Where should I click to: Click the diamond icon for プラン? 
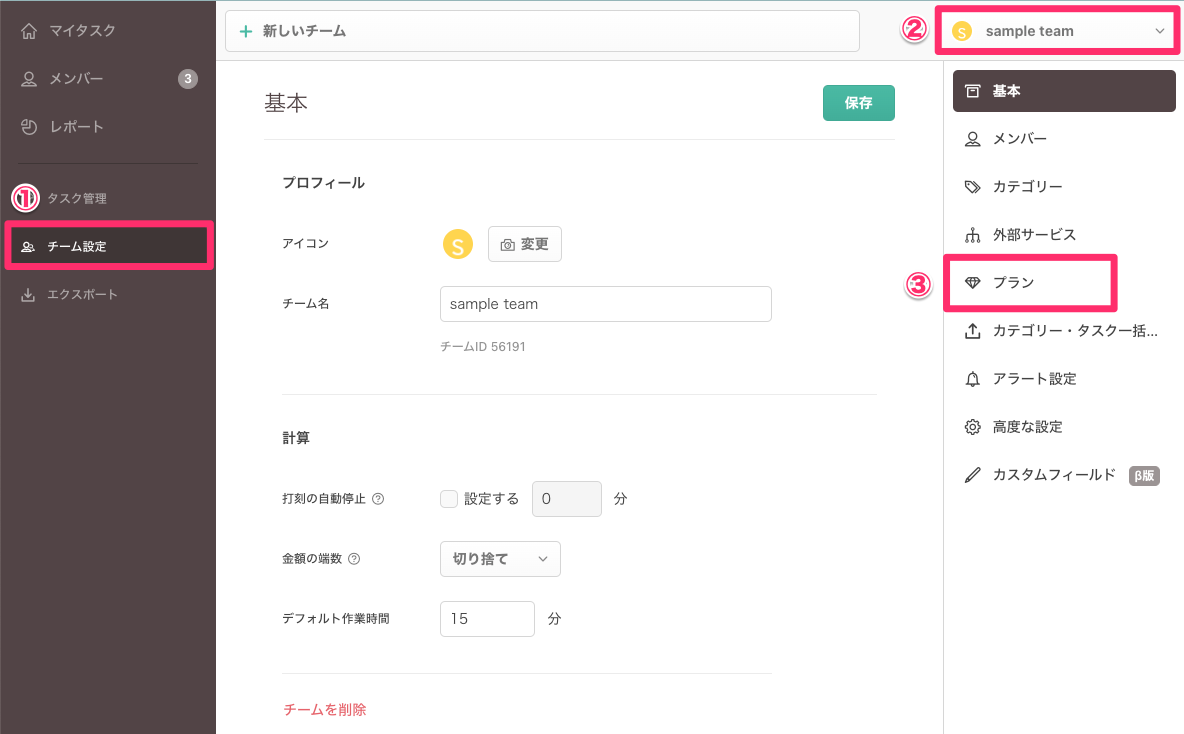click(972, 283)
